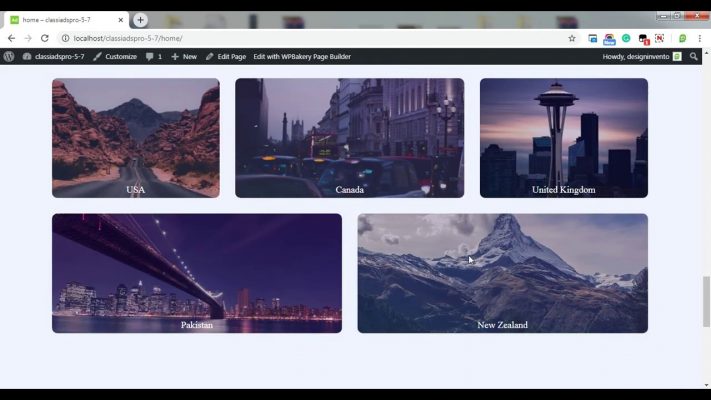Open the Grammarly extension icon
711x400 pixels.
click(626, 38)
